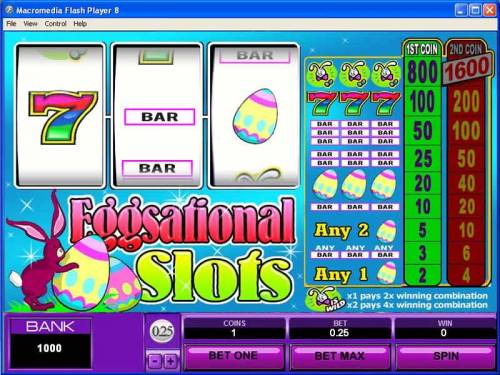
Task: Click the Easter egg on third reel
Action: (255, 116)
